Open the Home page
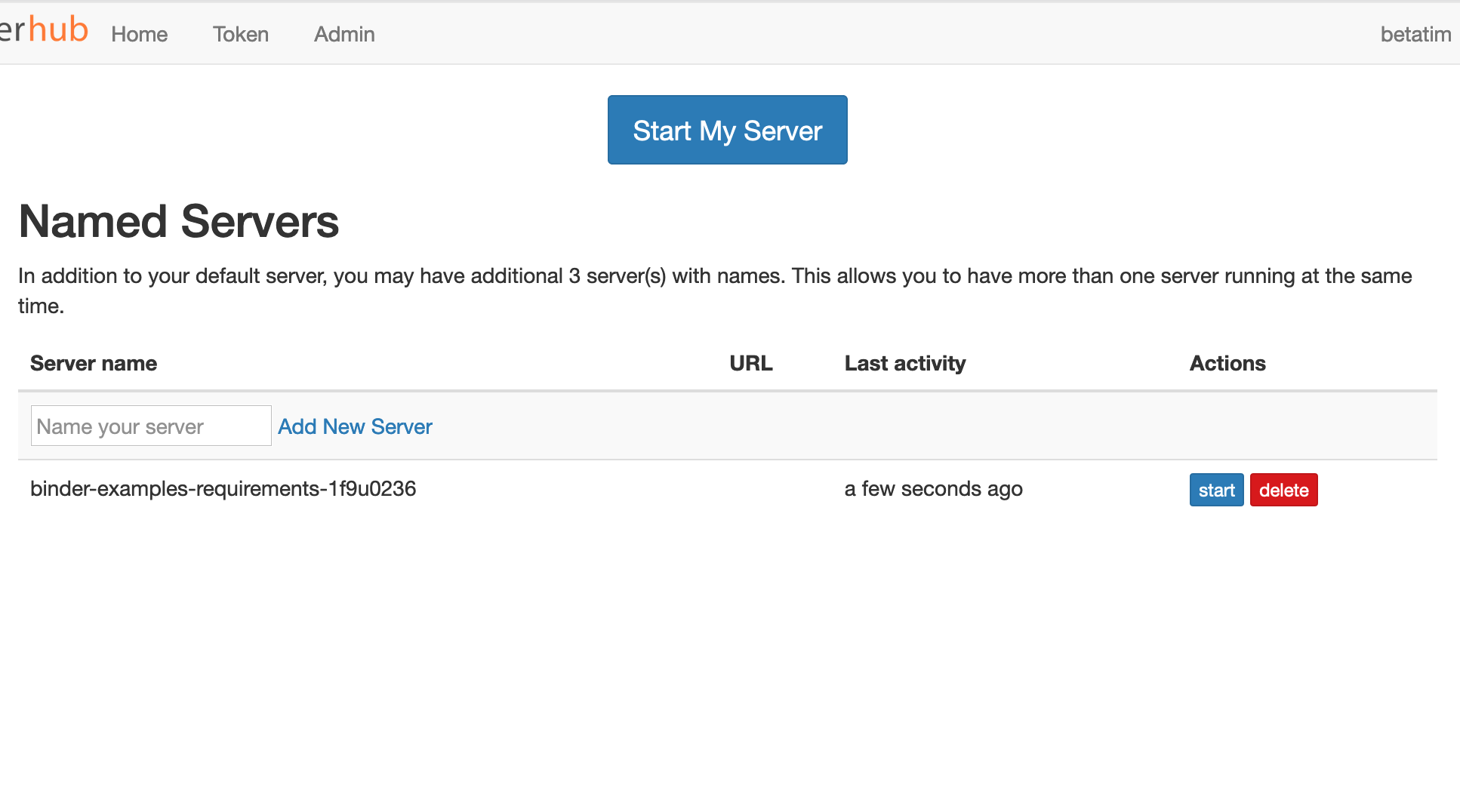The height and width of the screenshot is (812, 1460). click(139, 34)
